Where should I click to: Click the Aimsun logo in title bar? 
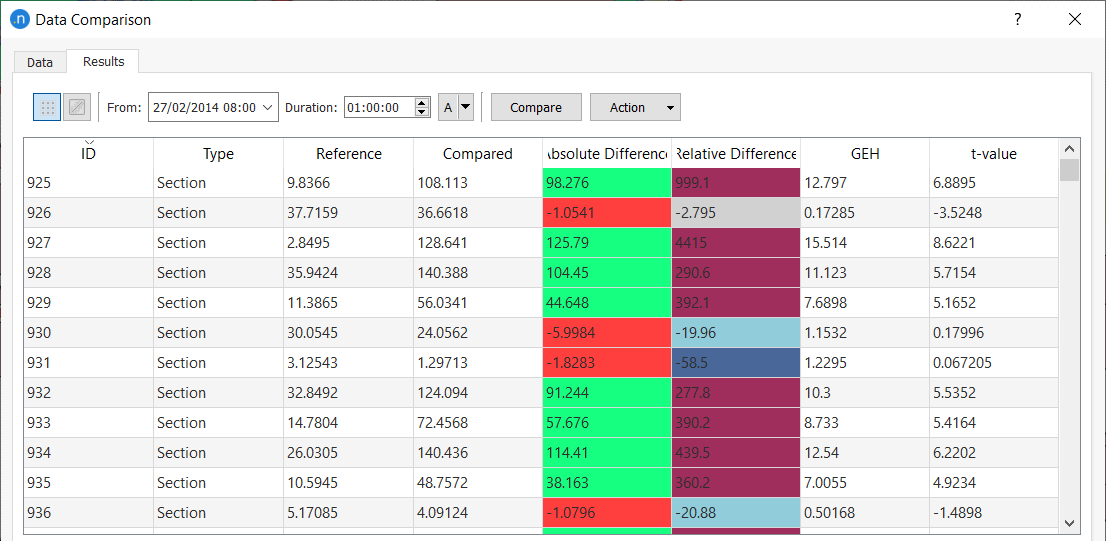tap(19, 19)
